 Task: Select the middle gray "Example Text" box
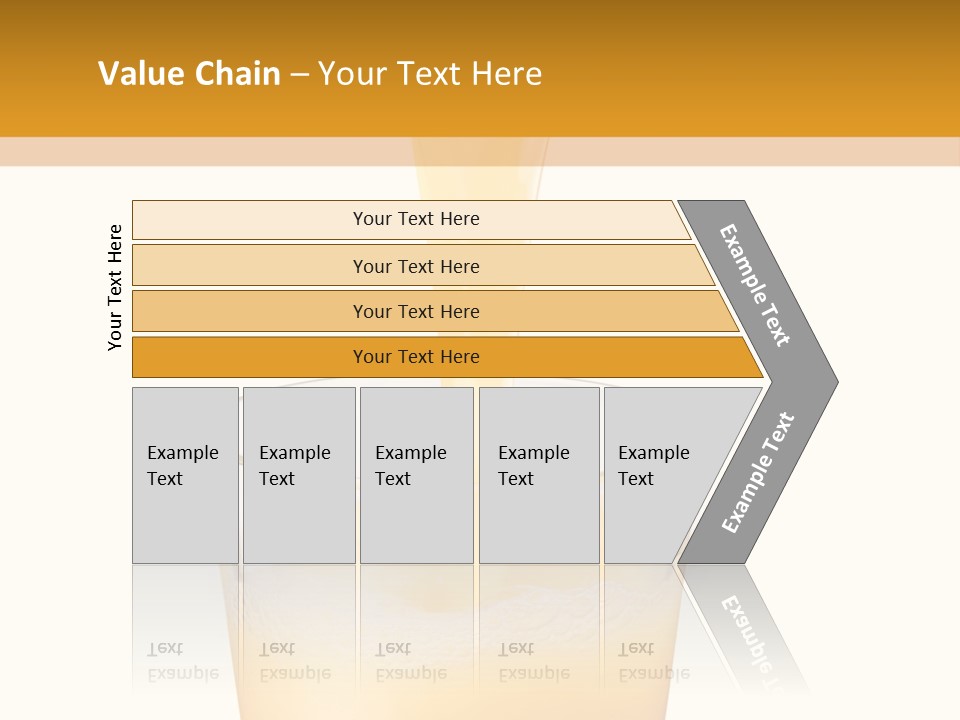tap(416, 475)
